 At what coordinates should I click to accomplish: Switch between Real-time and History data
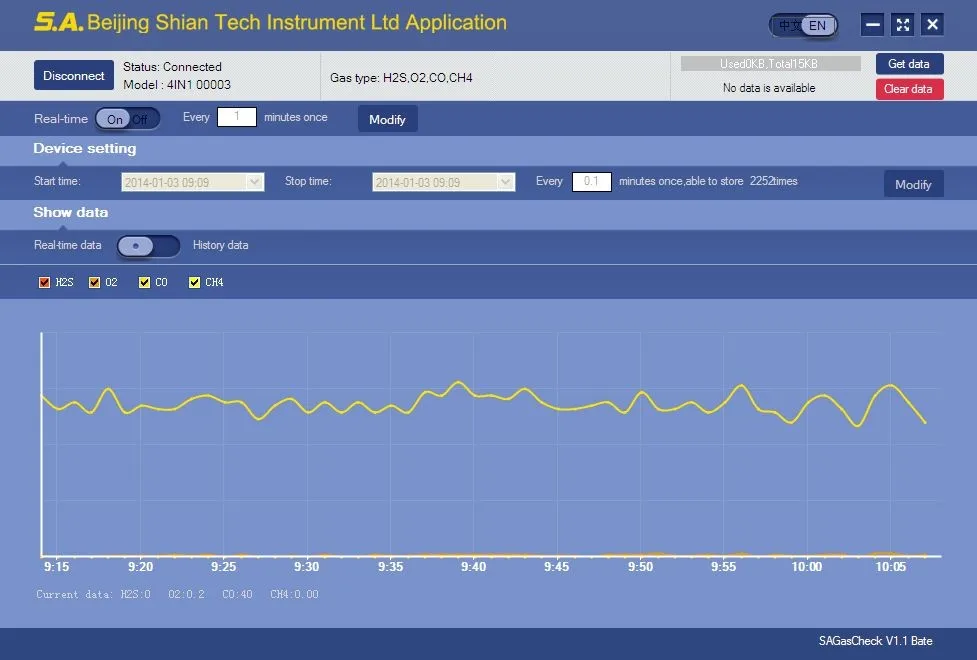(x=148, y=246)
